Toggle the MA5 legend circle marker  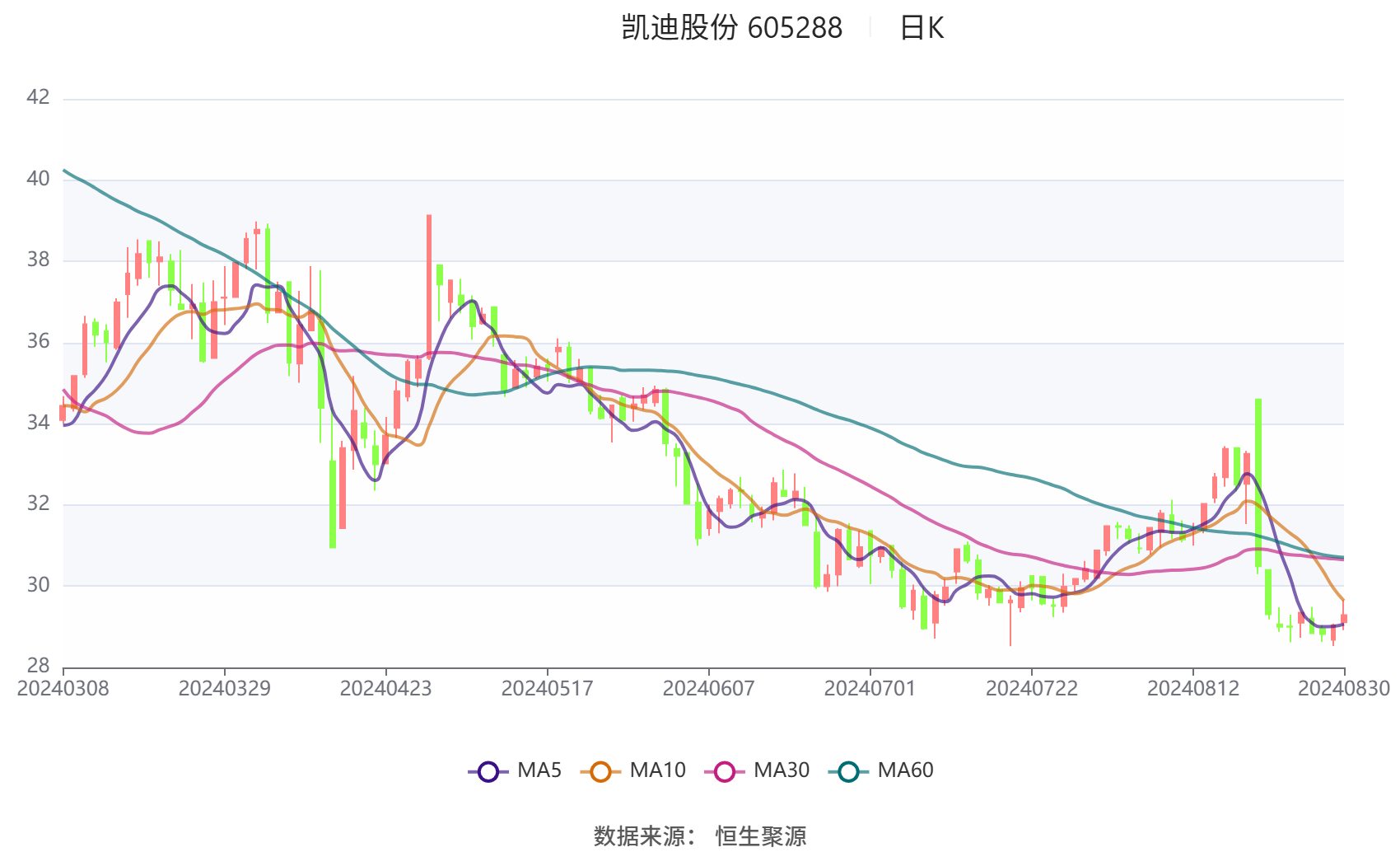pos(488,772)
